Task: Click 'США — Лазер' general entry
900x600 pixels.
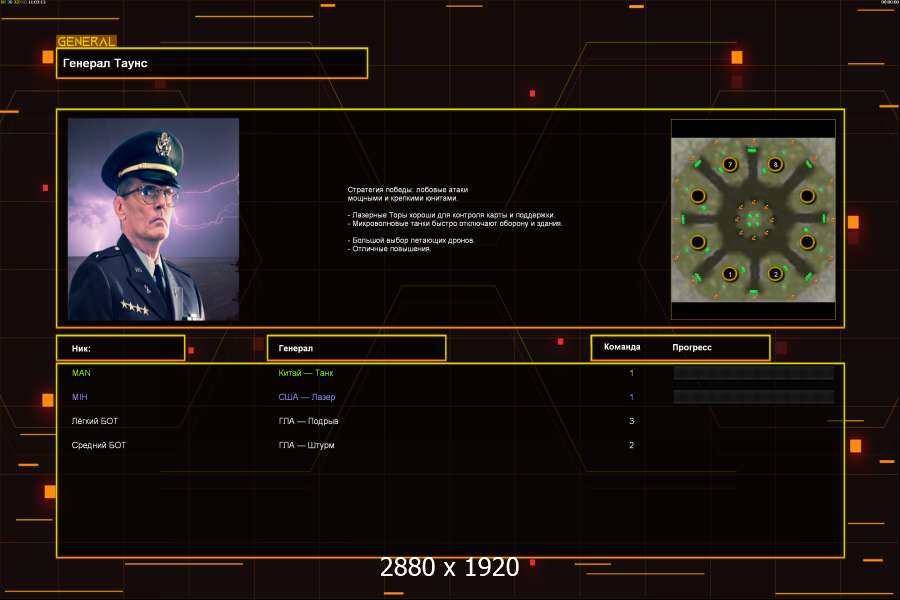Action: [x=307, y=397]
